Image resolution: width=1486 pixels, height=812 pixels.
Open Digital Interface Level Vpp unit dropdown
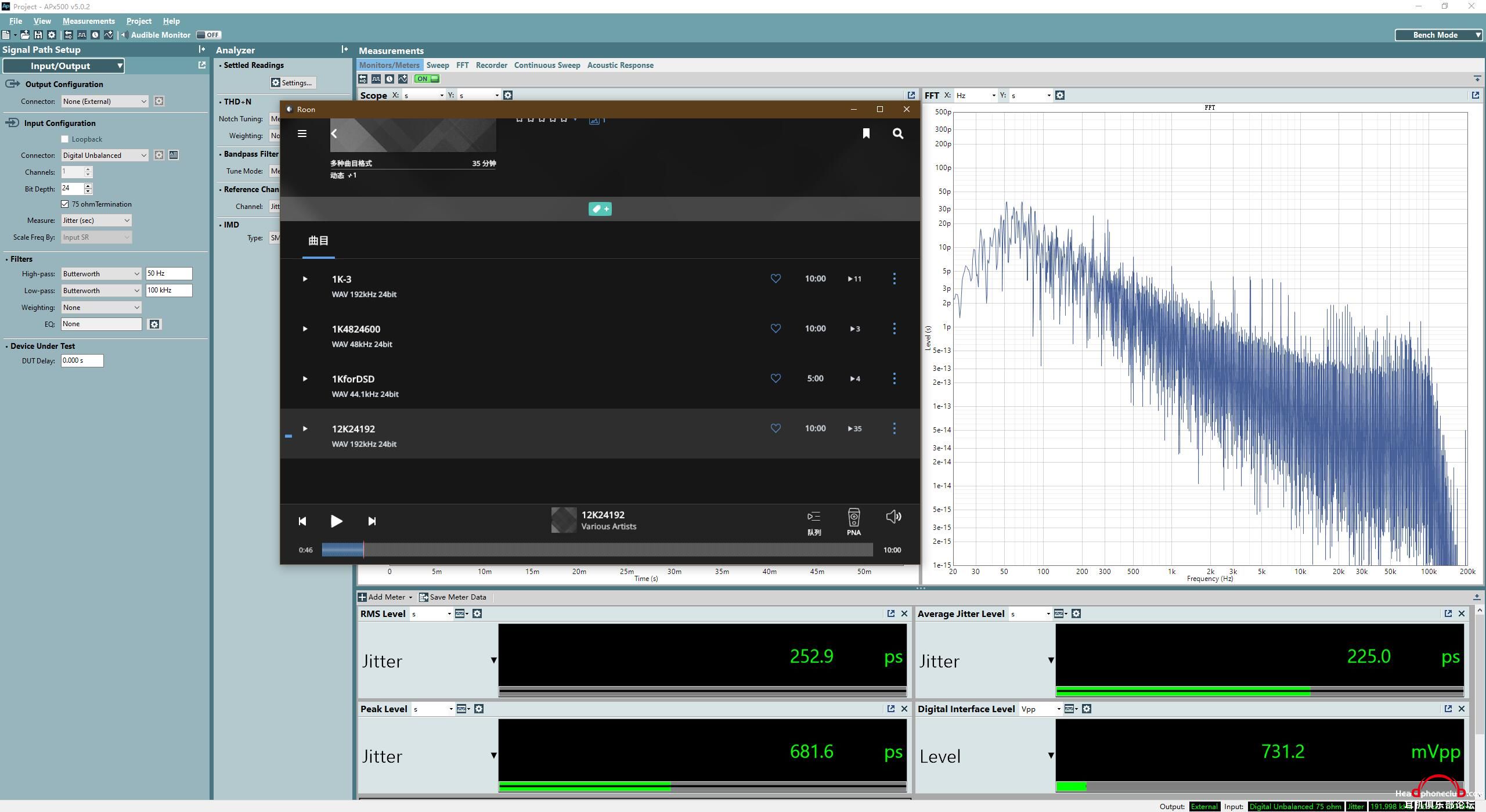coord(1040,709)
